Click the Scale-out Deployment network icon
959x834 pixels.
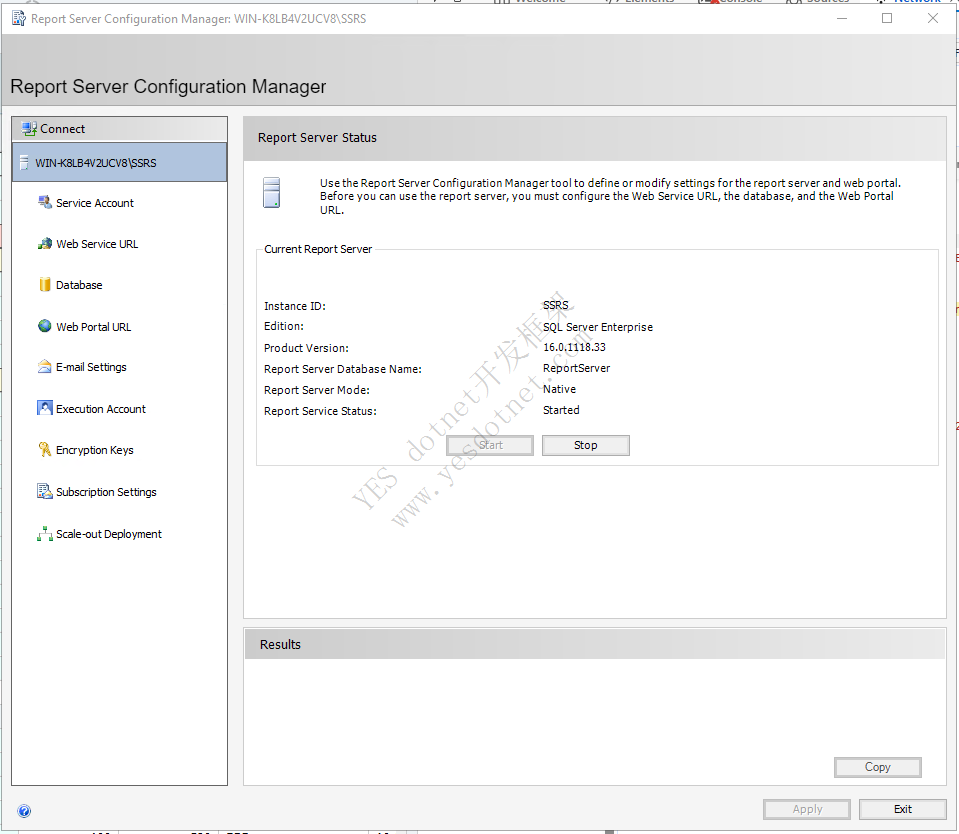(44, 534)
